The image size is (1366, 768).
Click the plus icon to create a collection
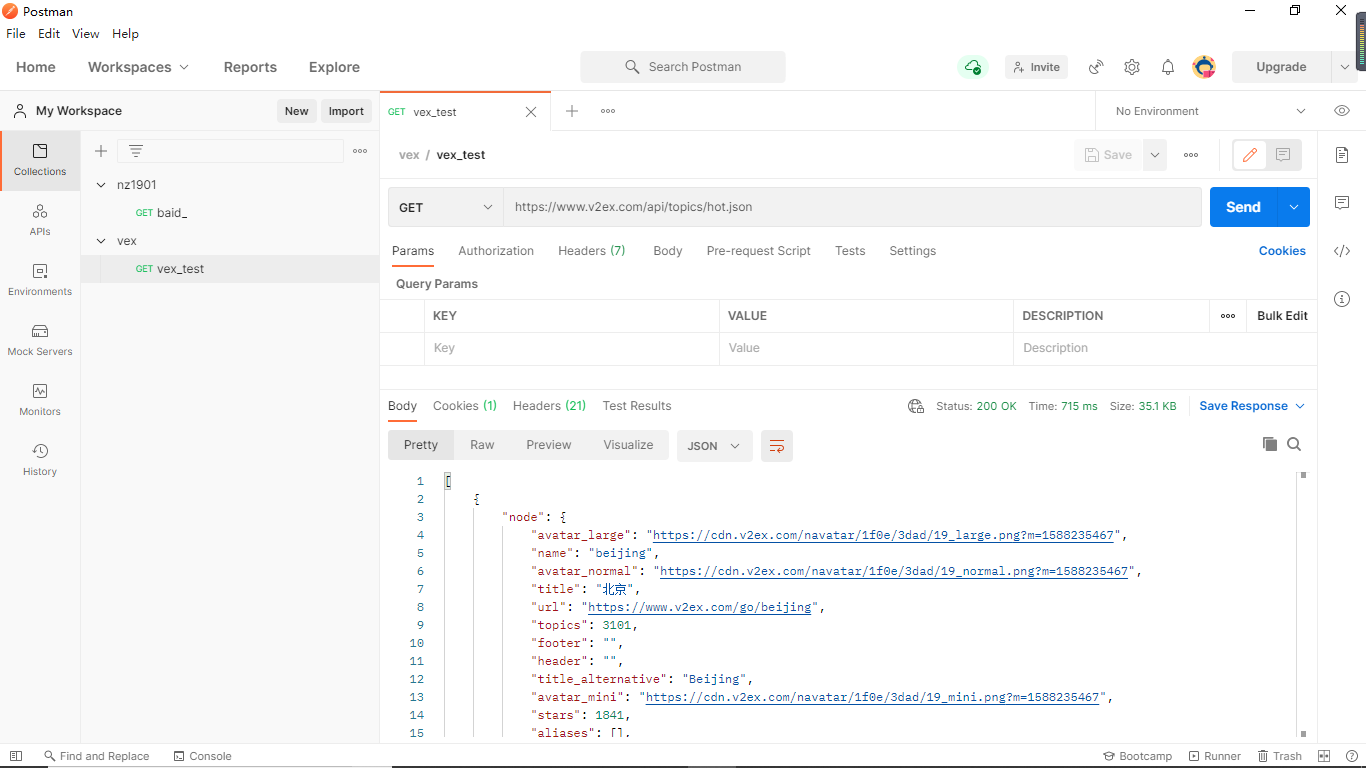[101, 151]
